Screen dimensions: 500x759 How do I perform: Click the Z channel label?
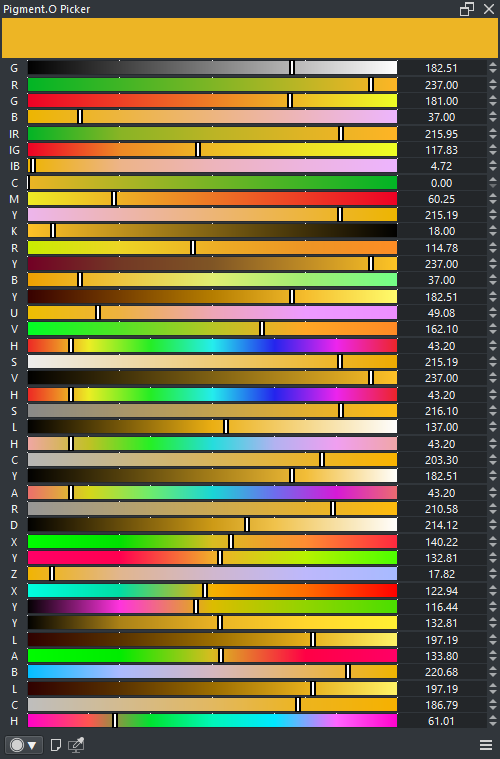(x=14, y=574)
